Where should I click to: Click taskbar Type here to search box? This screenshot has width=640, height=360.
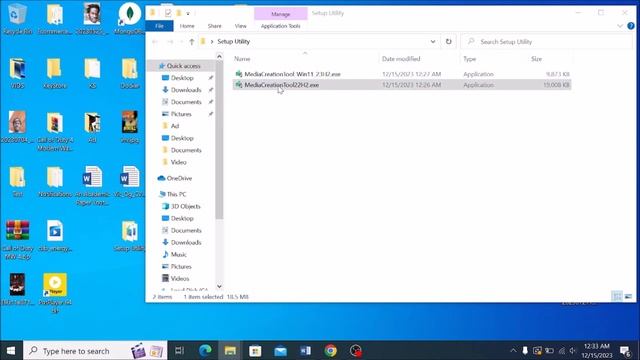coord(95,351)
